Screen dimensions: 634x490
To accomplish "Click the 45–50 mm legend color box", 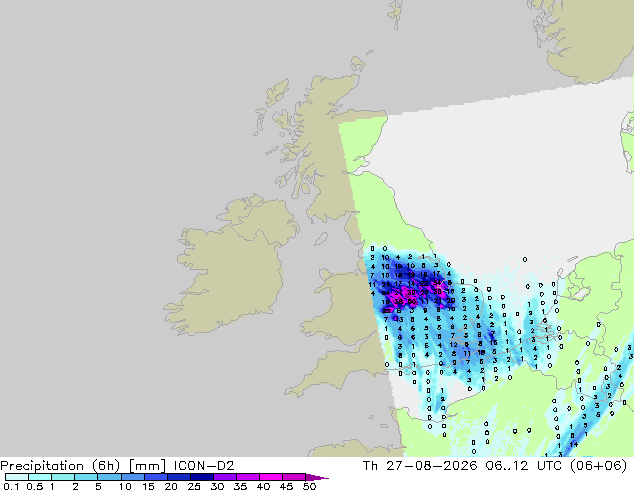I will (294, 477).
